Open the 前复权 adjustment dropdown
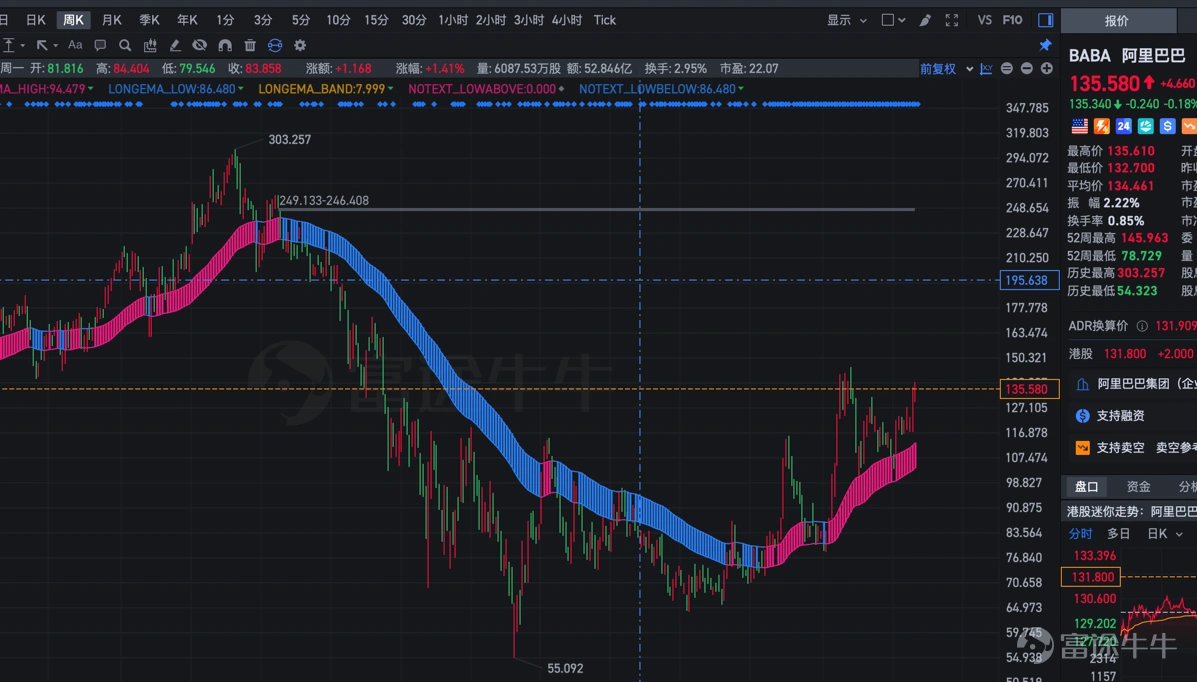The height and width of the screenshot is (682, 1197). (x=945, y=69)
